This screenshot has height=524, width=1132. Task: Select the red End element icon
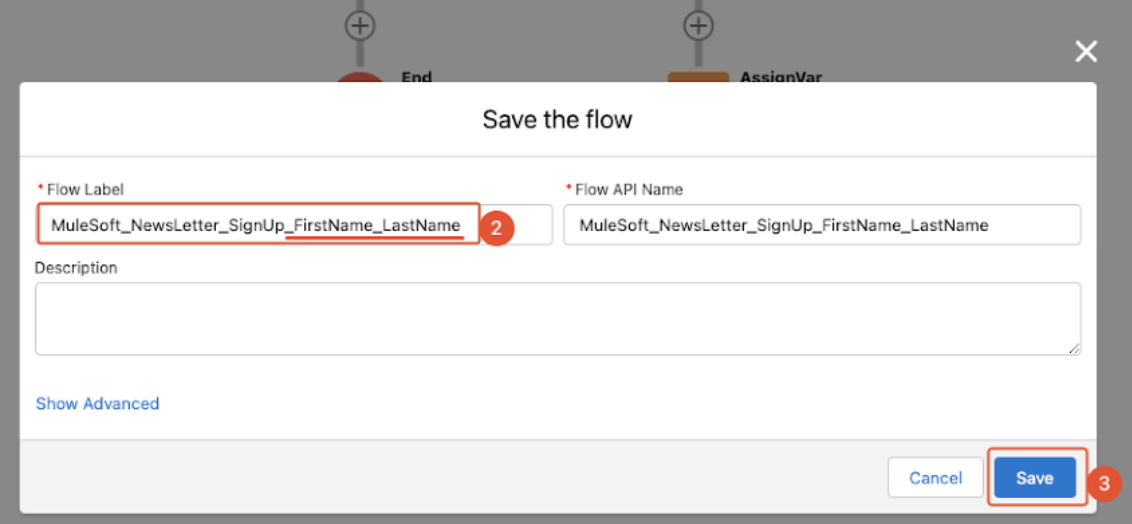[x=360, y=77]
